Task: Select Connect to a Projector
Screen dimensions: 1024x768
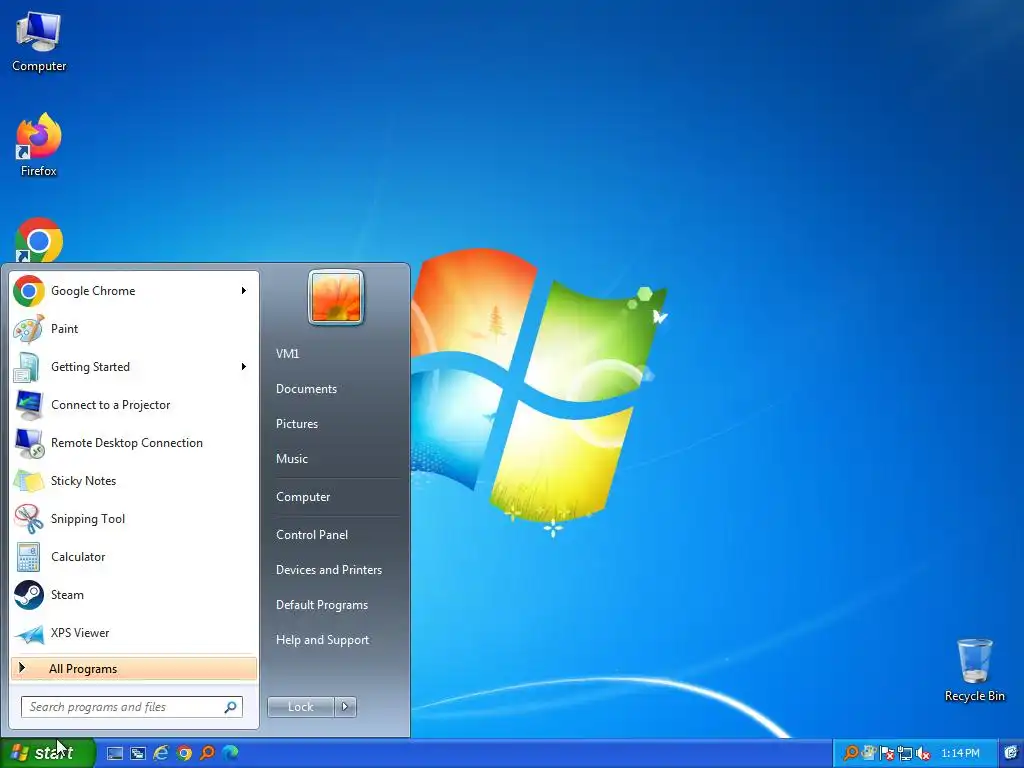Action: [x=134, y=404]
